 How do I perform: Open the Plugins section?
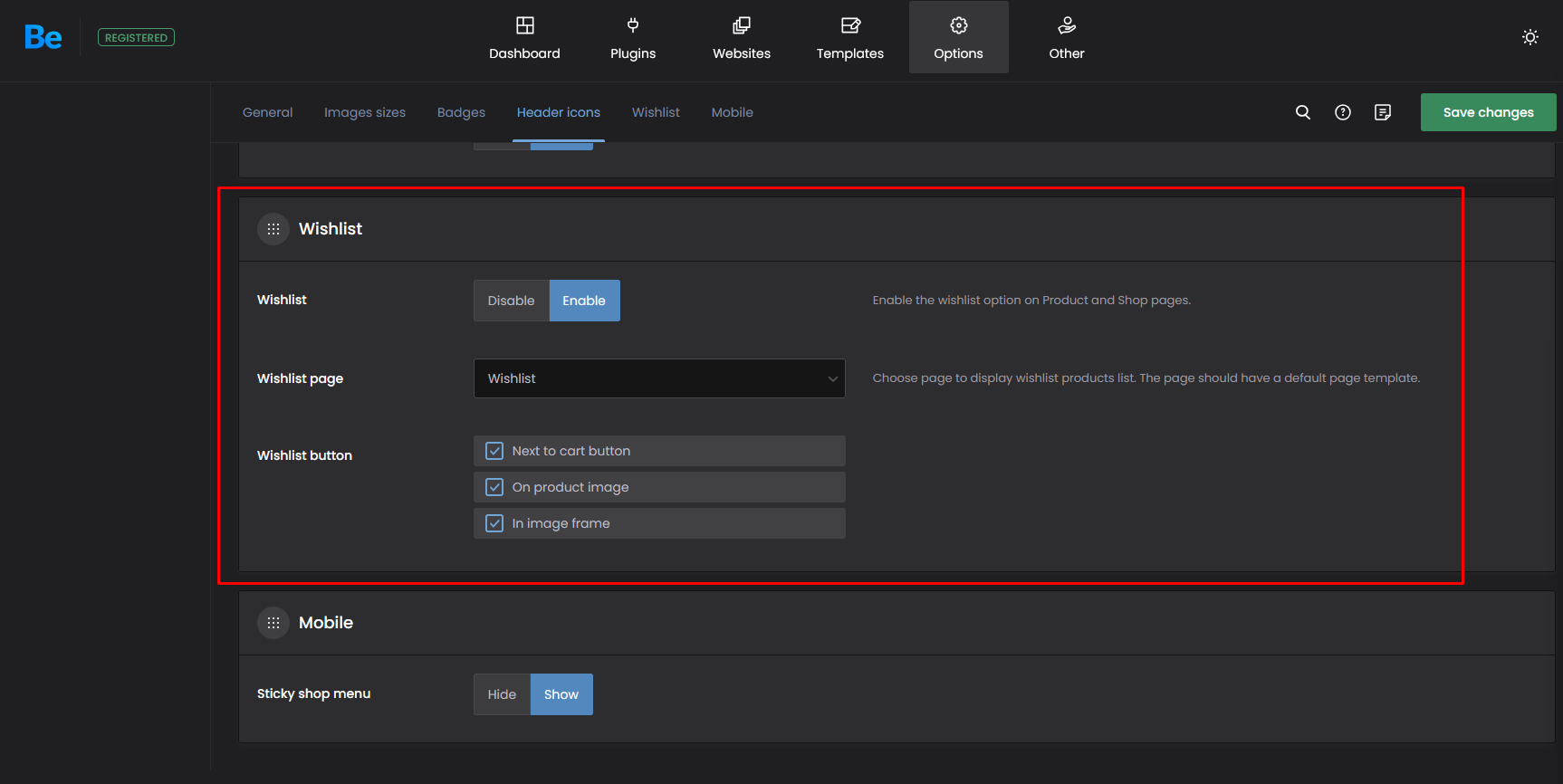point(633,37)
